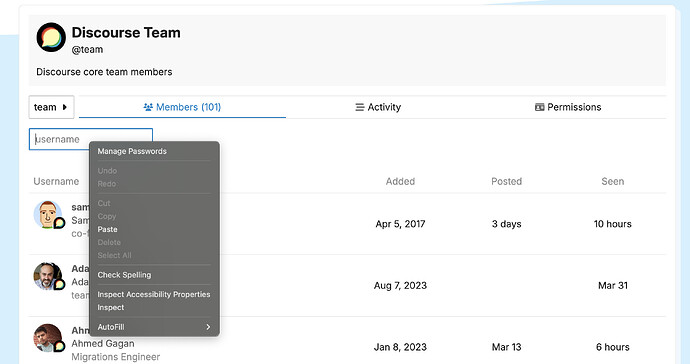Screen dimensions: 690x364
Task: Switch to the Members (101) tab
Action: point(182,107)
